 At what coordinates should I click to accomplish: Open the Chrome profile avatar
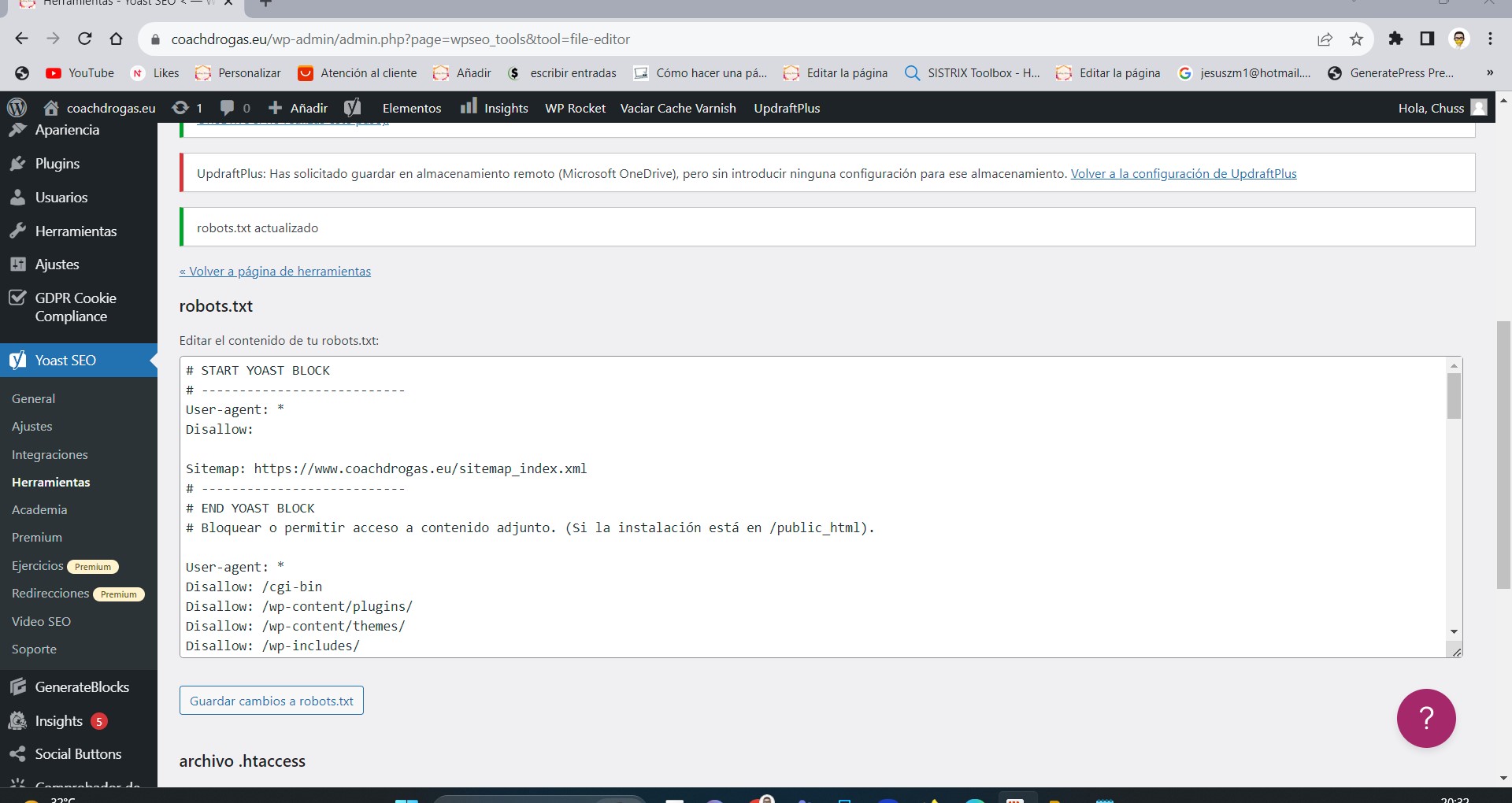[1459, 39]
